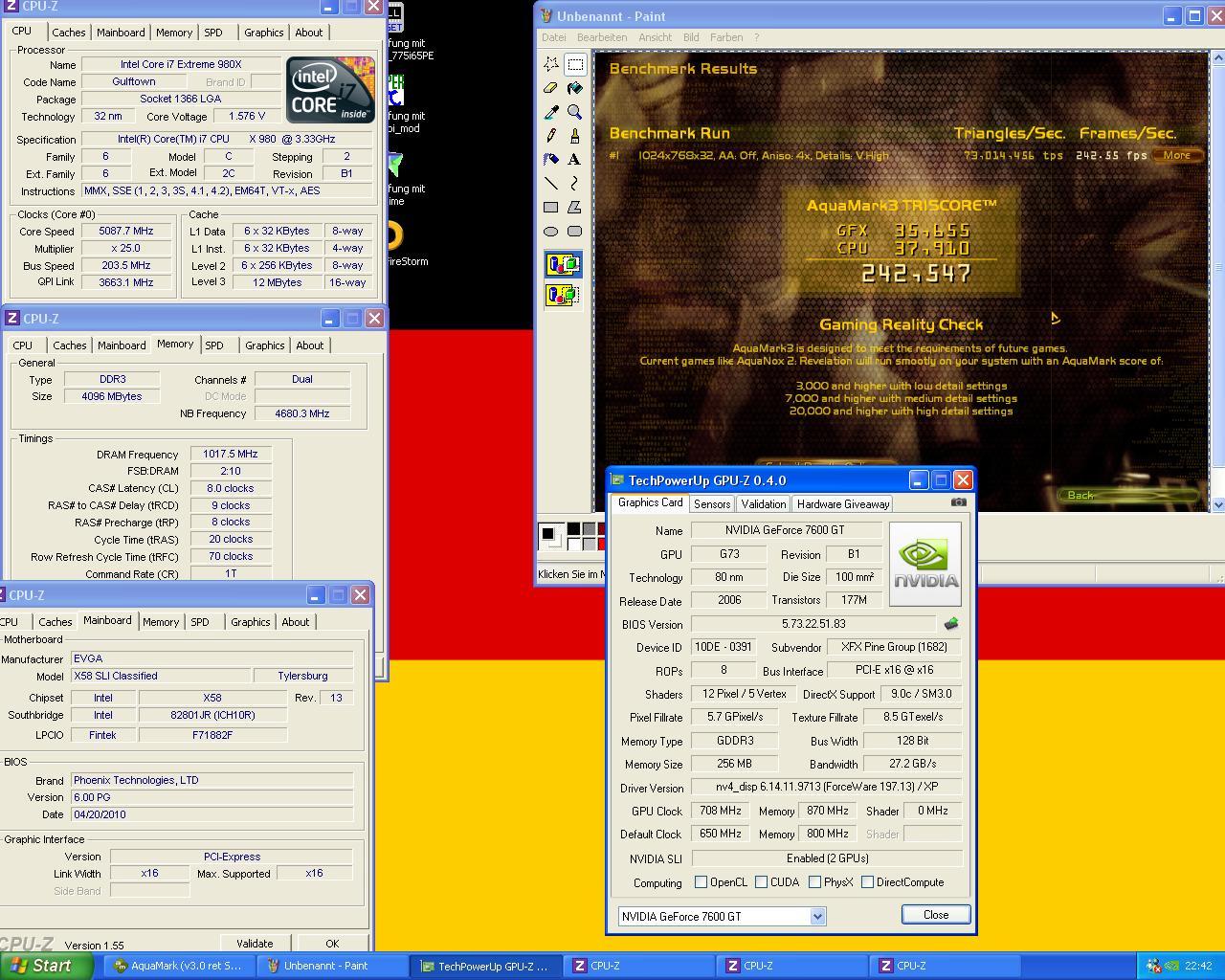
Task: Switch to the Validation tab in GPU-Z
Action: tap(764, 504)
